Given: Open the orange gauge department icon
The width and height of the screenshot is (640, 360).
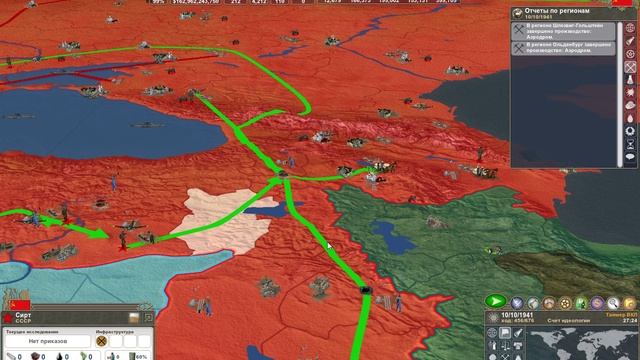Looking at the screenshot, I should (549, 303).
